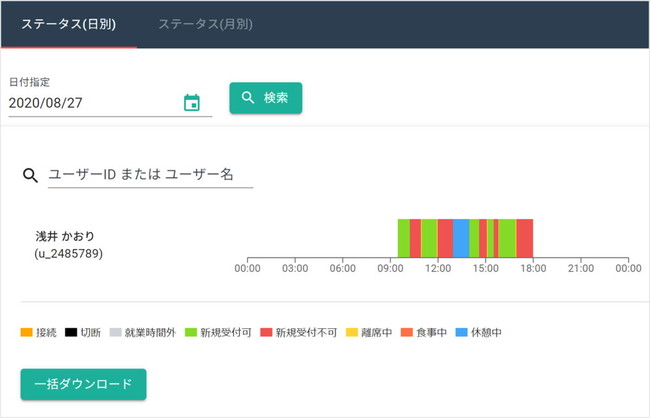The image size is (650, 418).
Task: Select user name 浅井 かおり
Action: 65,236
